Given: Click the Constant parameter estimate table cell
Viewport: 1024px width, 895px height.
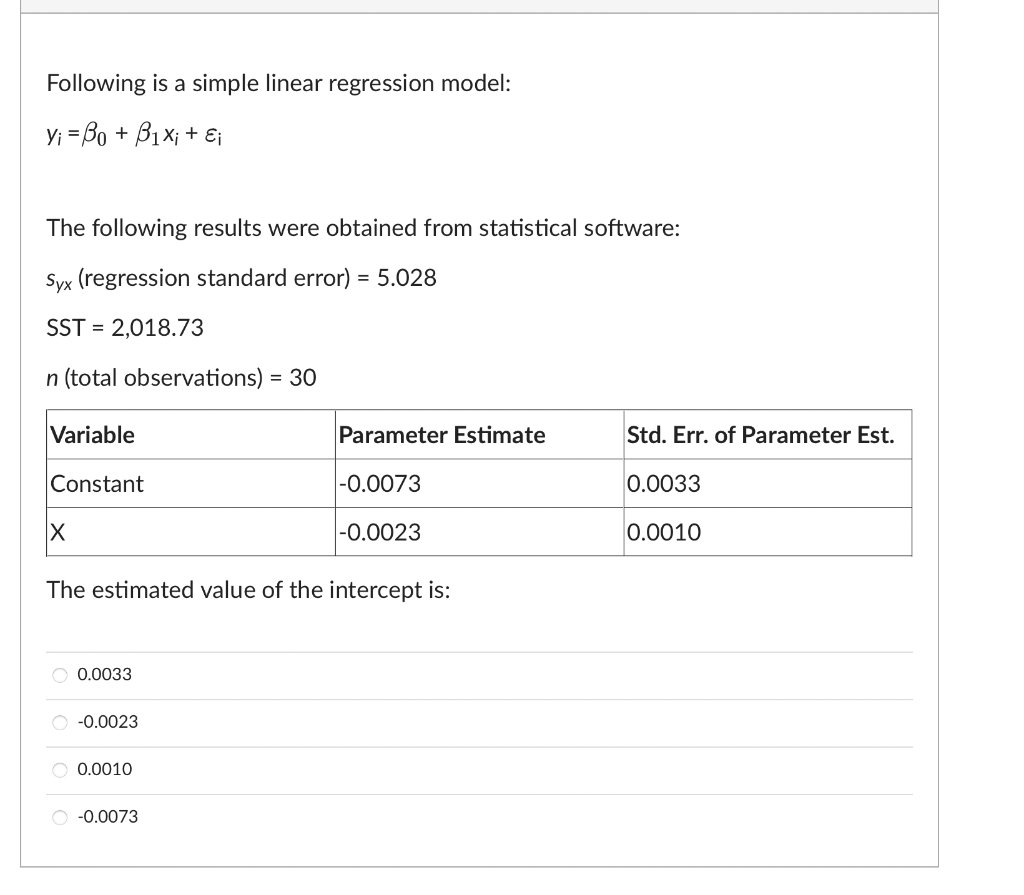Looking at the screenshot, I should [x=479, y=483].
